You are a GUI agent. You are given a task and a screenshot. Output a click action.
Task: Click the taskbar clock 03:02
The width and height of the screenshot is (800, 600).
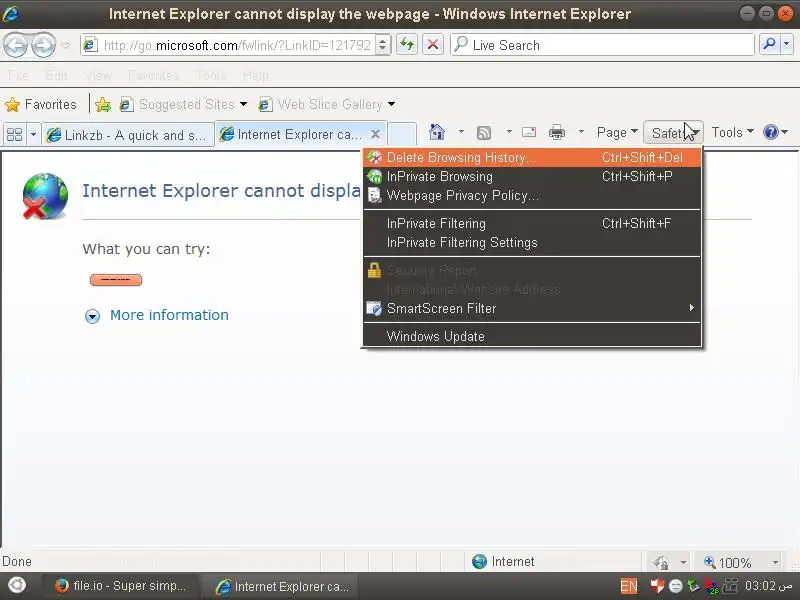(x=768, y=586)
